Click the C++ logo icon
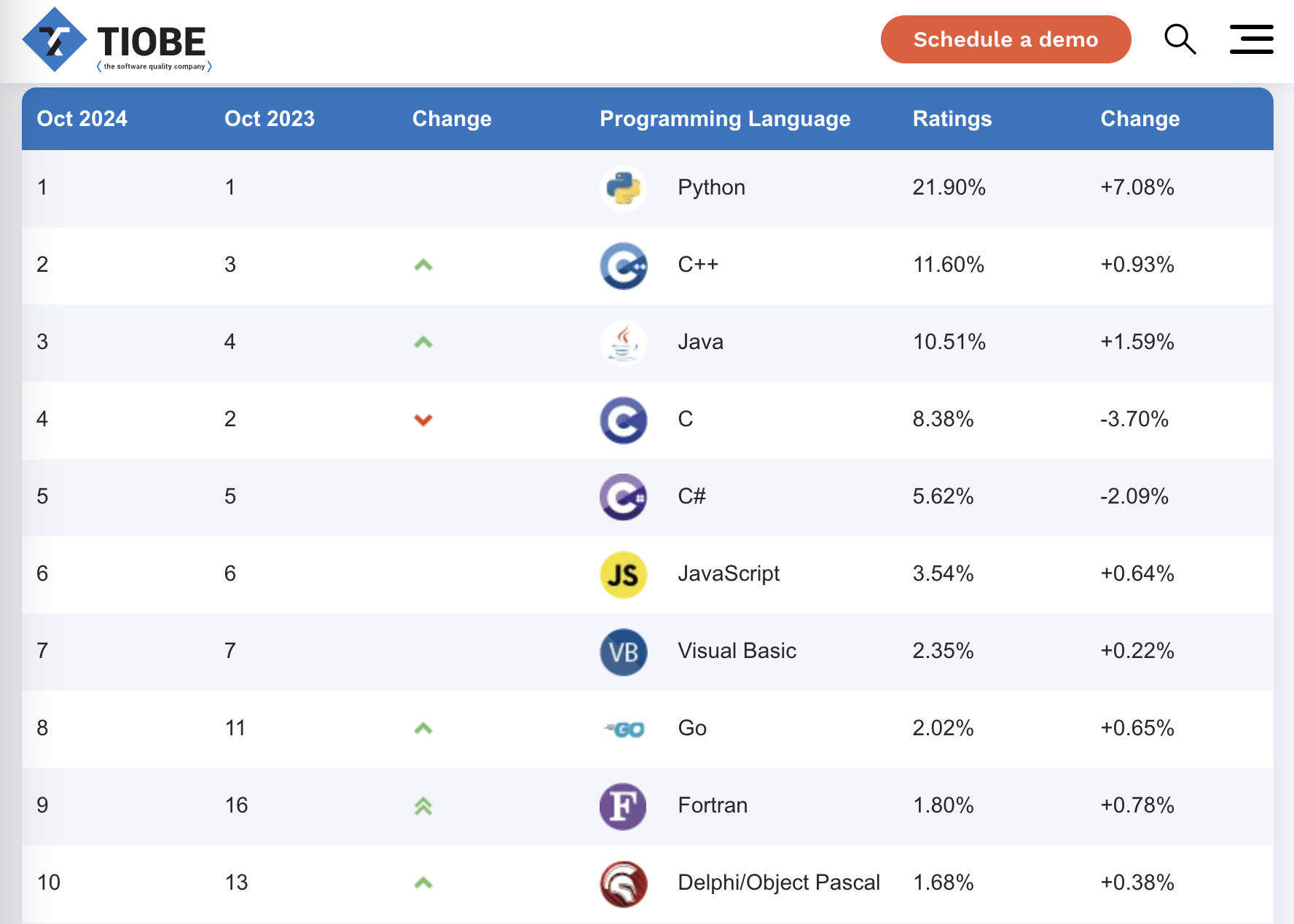The height and width of the screenshot is (924, 1294). pos(623,265)
